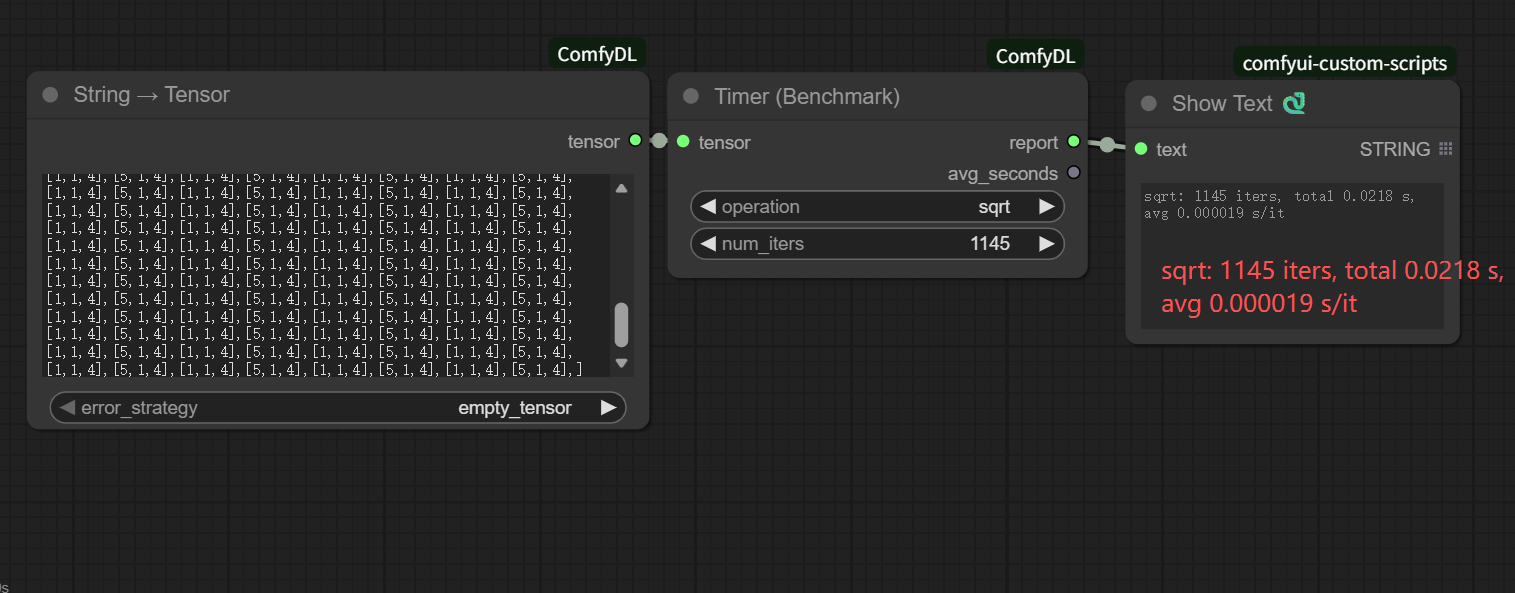Image resolution: width=1515 pixels, height=593 pixels.
Task: Increase num_iters with right arrow
Action: (x=1047, y=244)
